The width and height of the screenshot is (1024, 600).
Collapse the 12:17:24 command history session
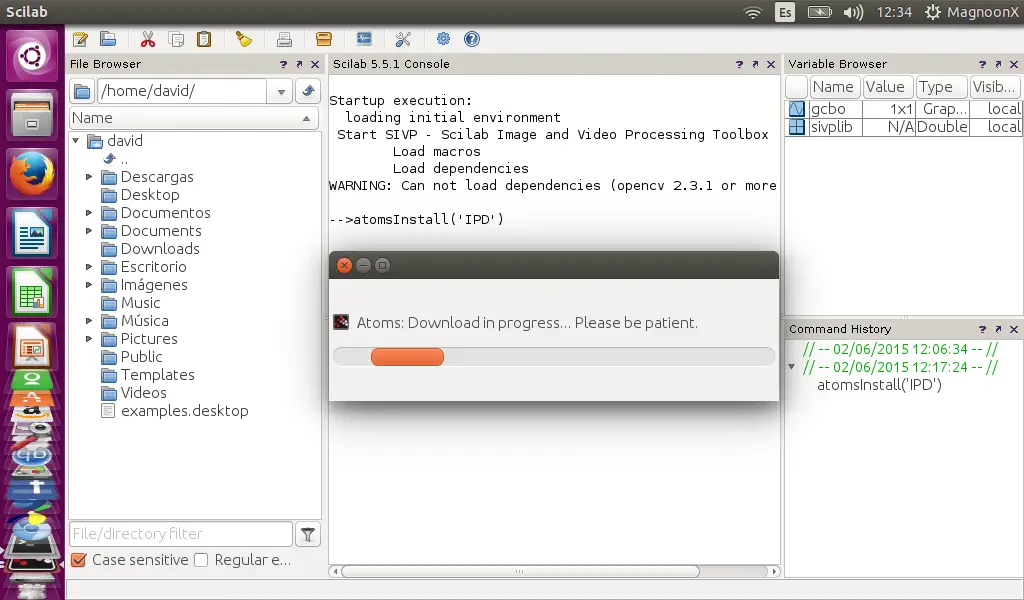point(792,367)
